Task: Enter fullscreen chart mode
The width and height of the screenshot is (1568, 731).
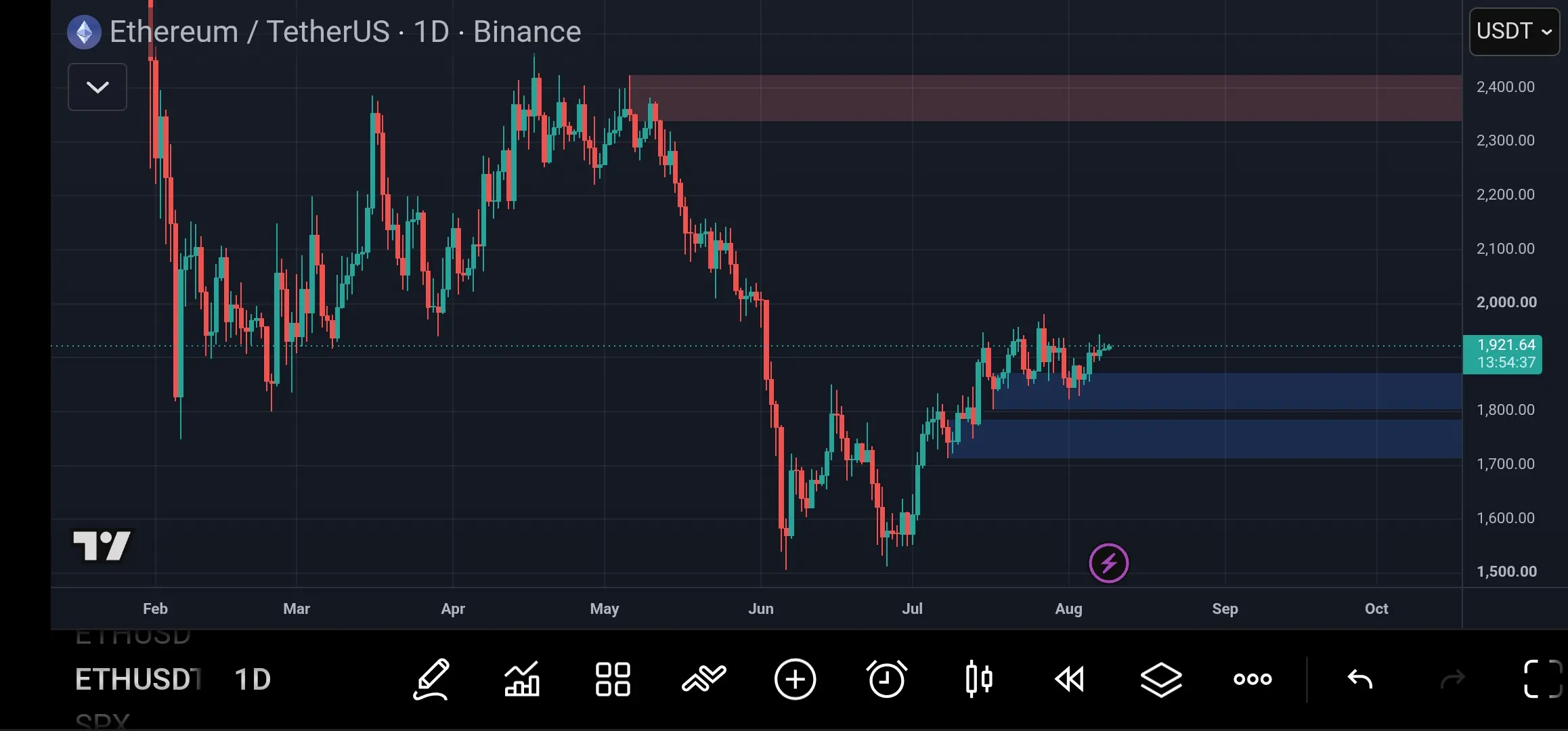Action: pos(1543,679)
